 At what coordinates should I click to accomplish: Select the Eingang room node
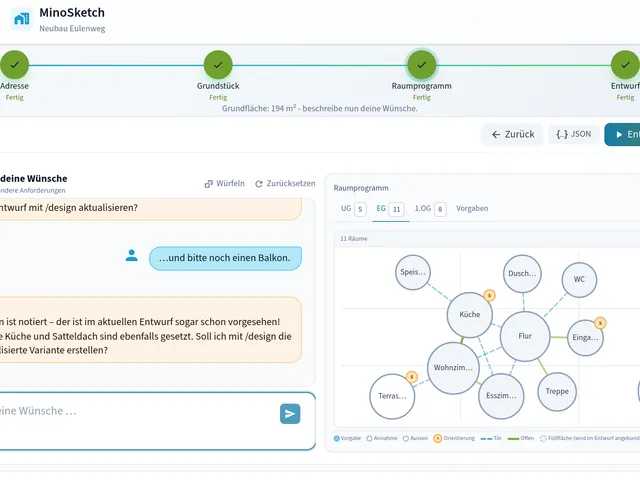(x=585, y=338)
